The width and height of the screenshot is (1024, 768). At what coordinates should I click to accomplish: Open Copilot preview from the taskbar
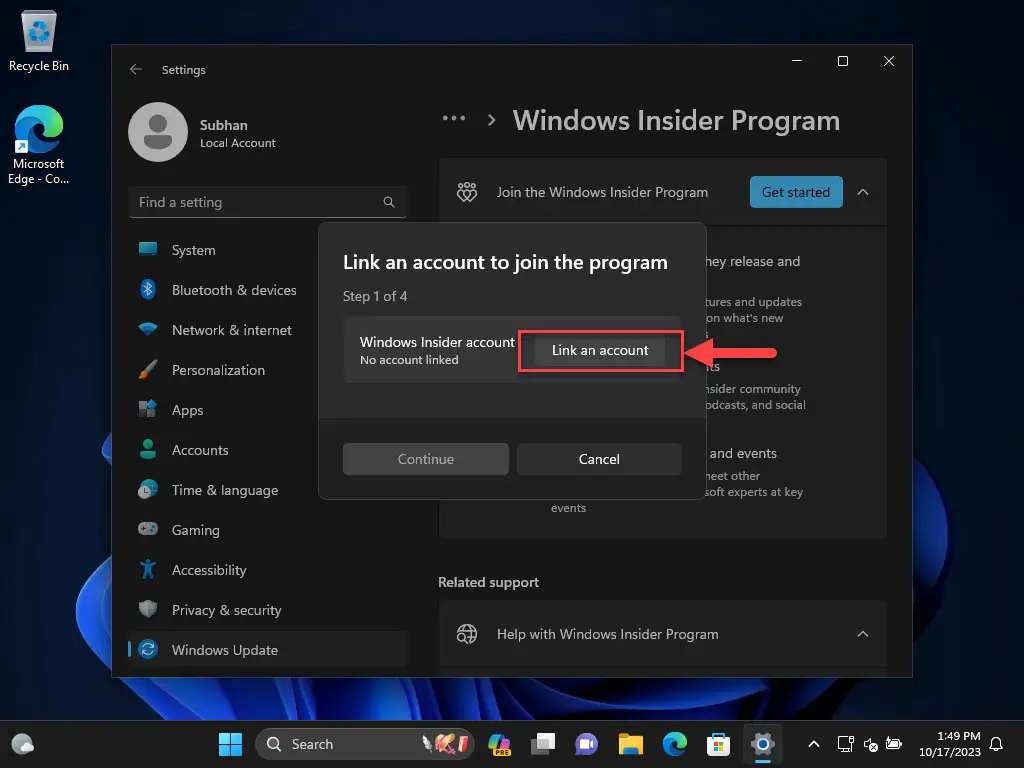click(500, 744)
